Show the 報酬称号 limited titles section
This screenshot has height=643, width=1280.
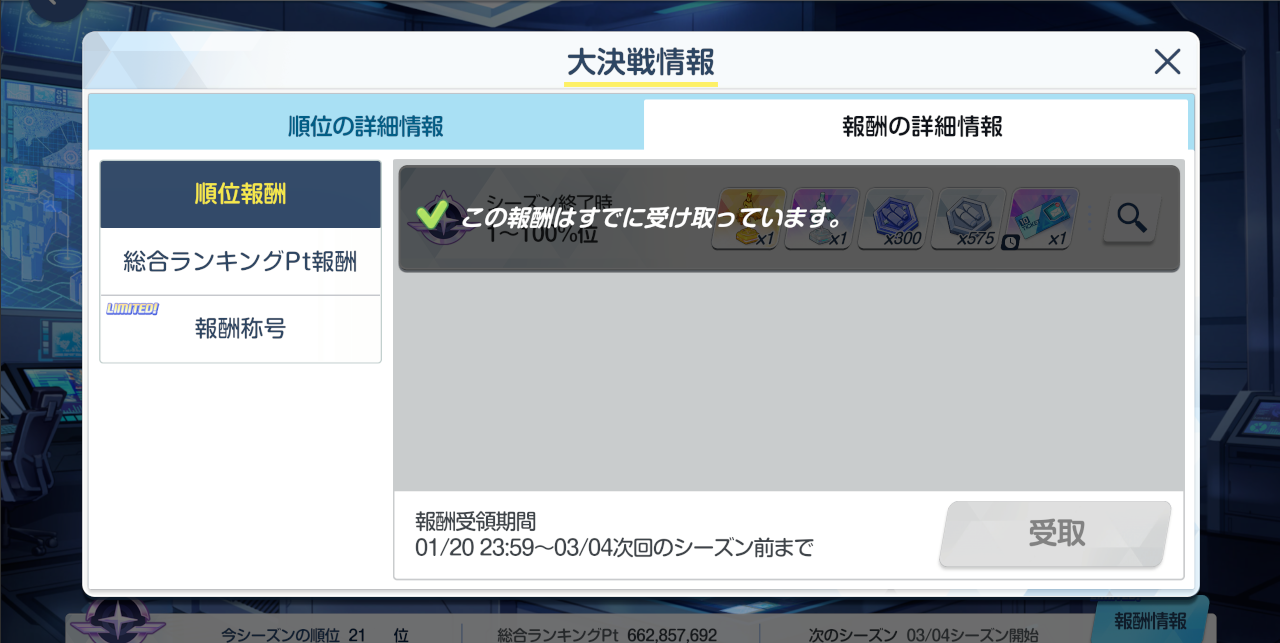pos(240,329)
